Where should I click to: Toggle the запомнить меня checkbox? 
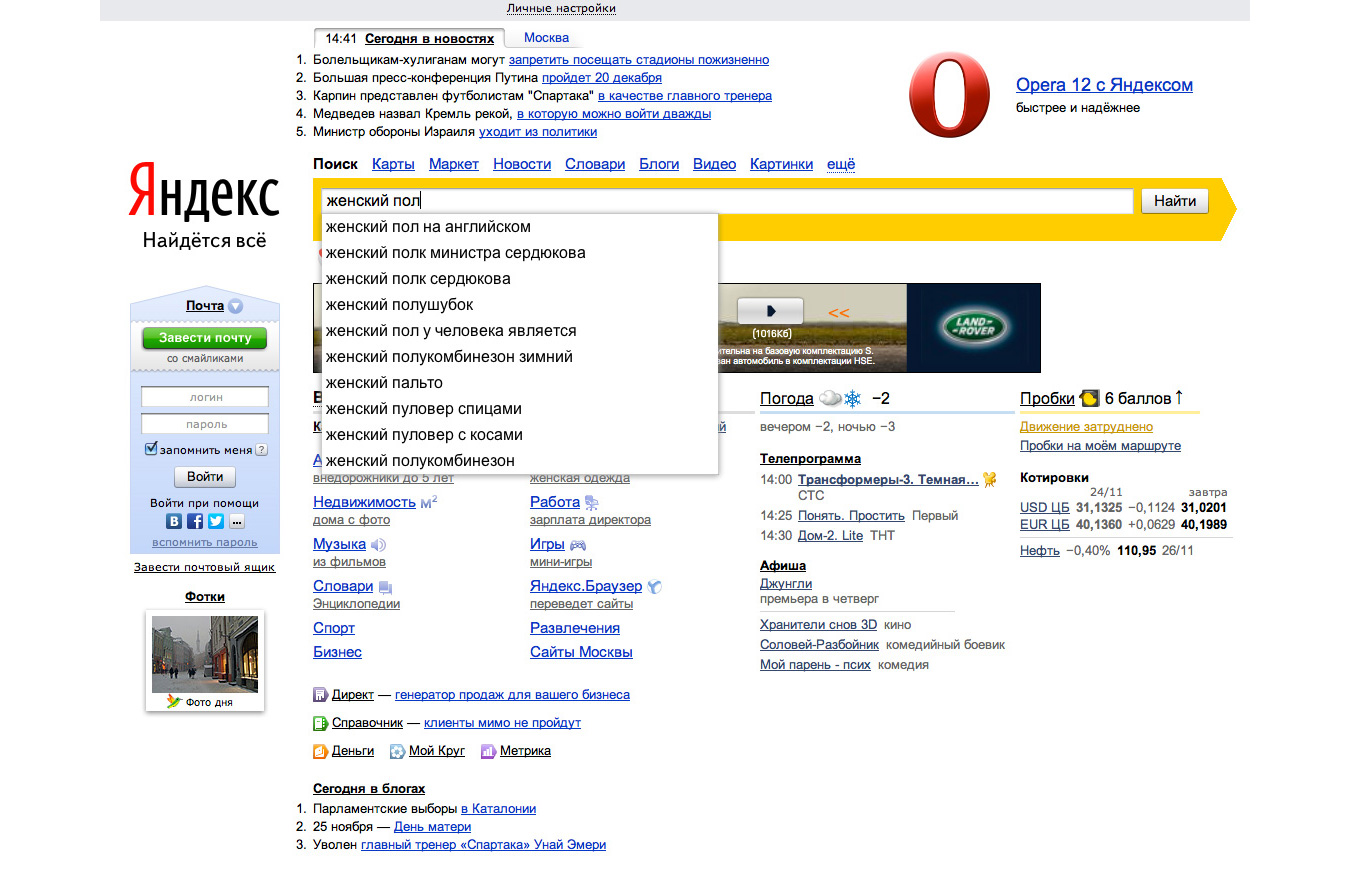(152, 449)
